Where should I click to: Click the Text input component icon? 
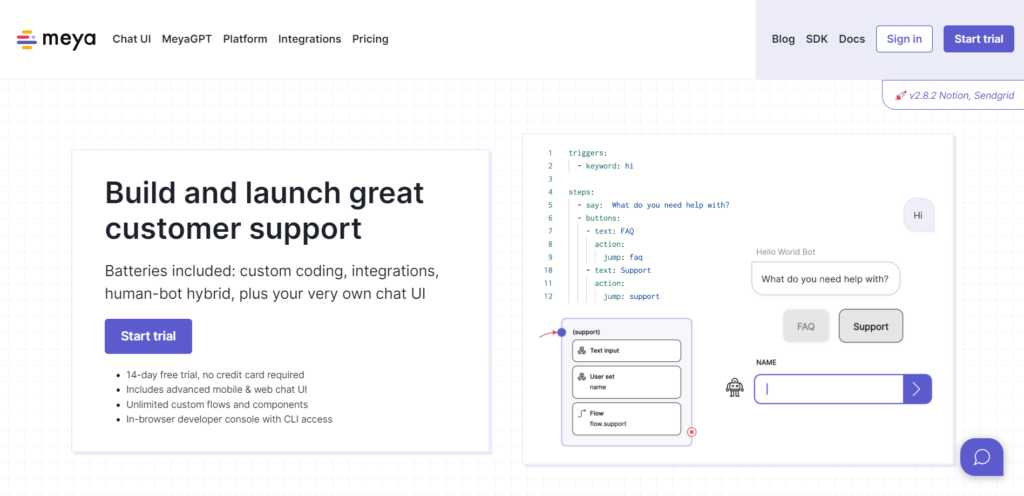[581, 351]
